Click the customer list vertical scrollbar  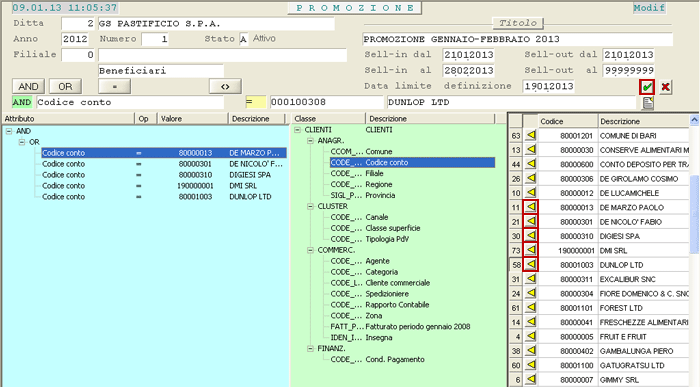coord(694,214)
